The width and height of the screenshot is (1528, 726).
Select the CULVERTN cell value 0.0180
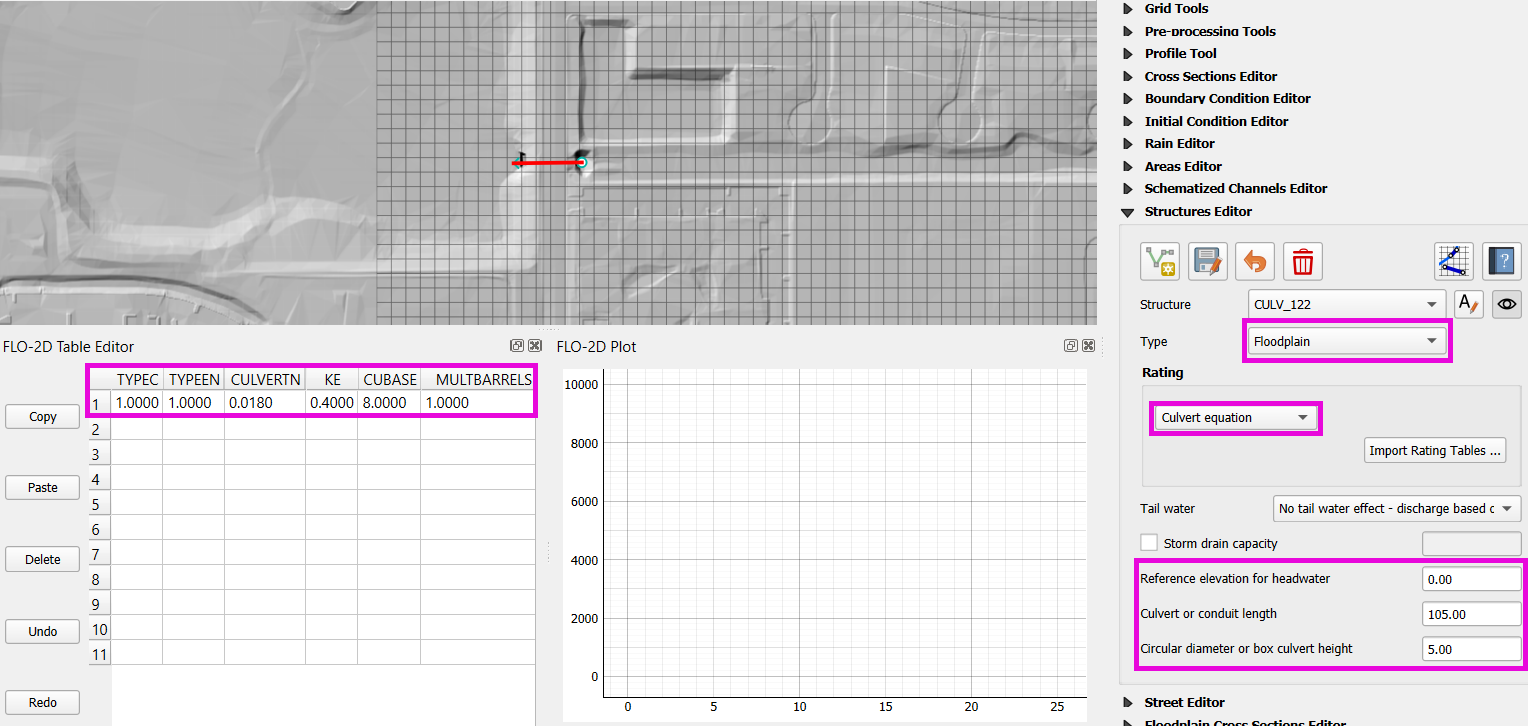264,403
